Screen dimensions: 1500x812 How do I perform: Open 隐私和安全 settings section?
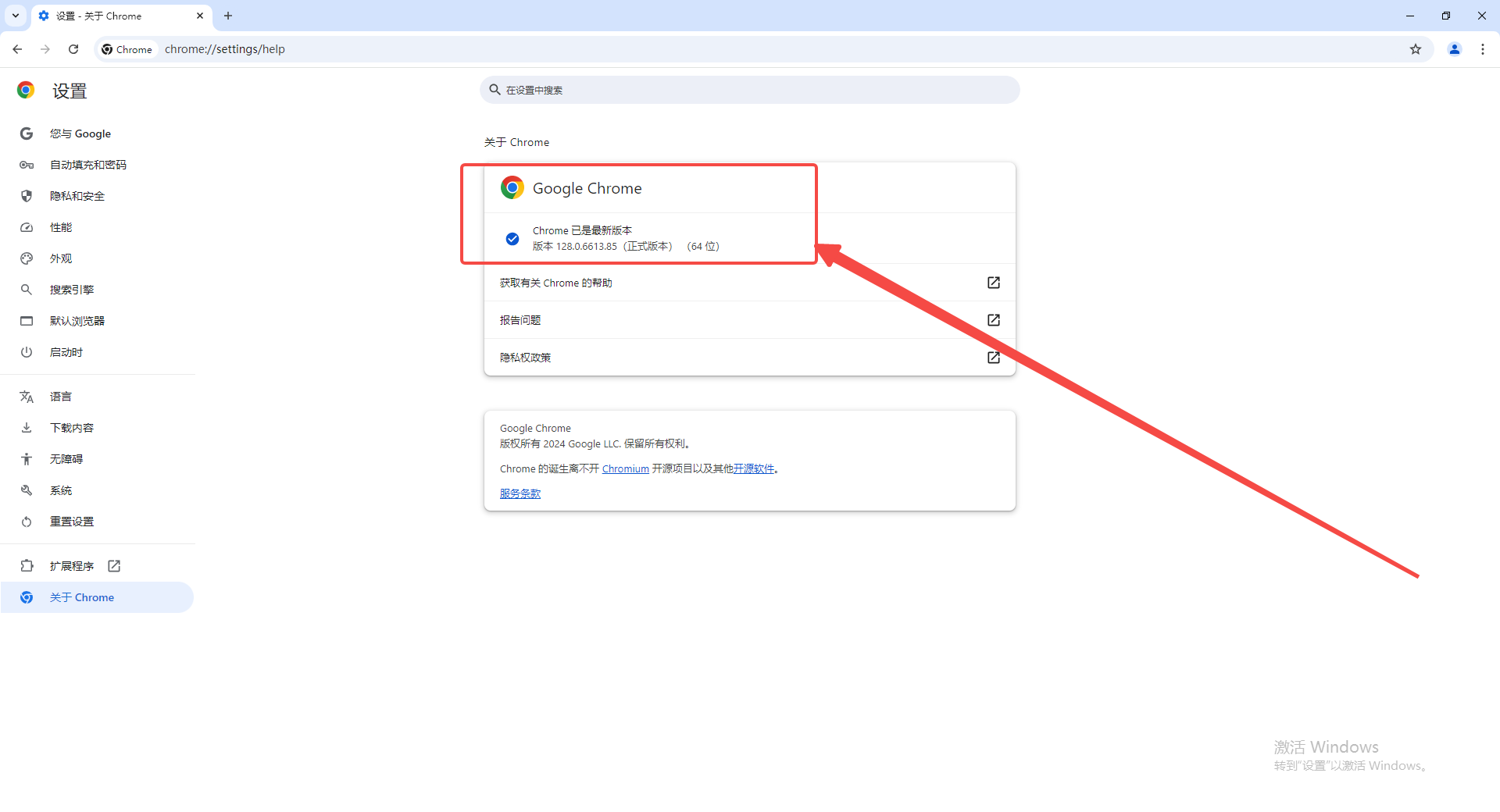click(98, 196)
